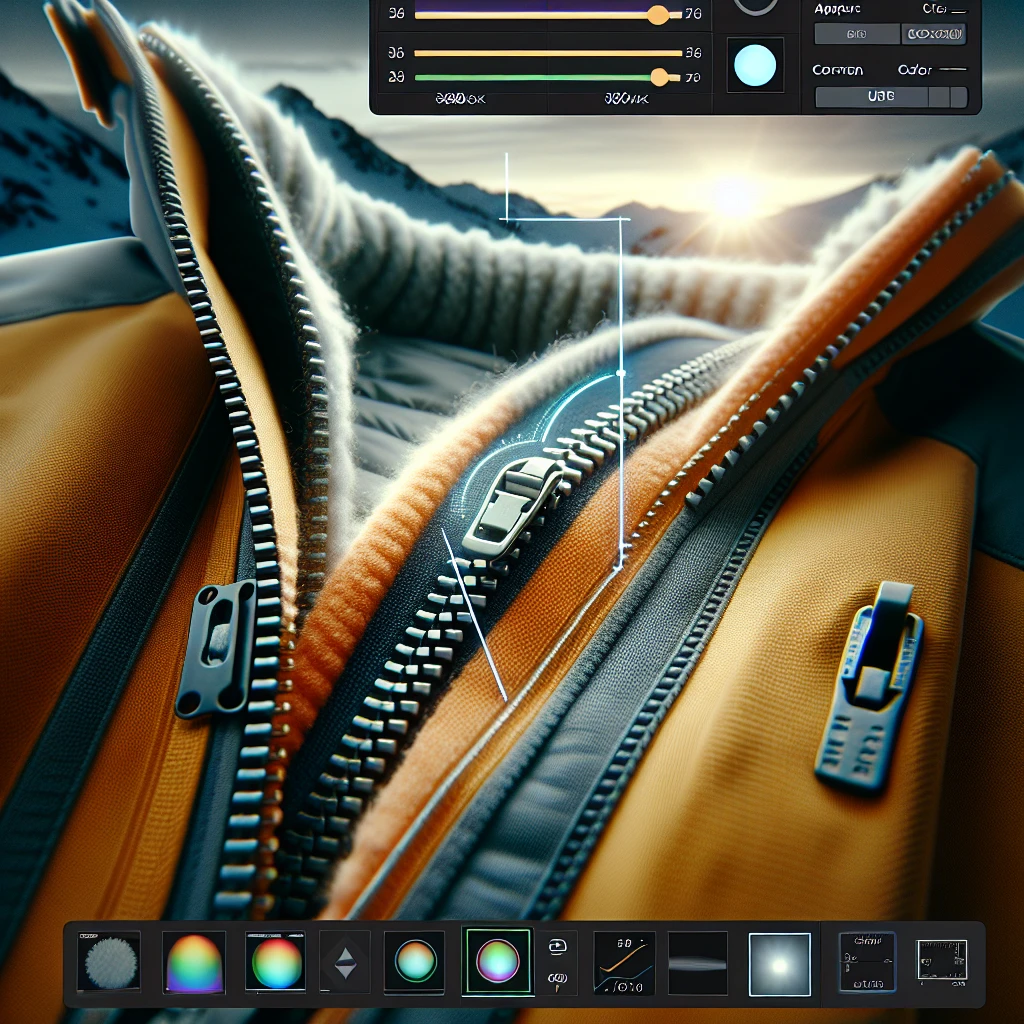The image size is (1024, 1024).
Task: Select the white glow light preset thumbnail
Action: (x=779, y=965)
